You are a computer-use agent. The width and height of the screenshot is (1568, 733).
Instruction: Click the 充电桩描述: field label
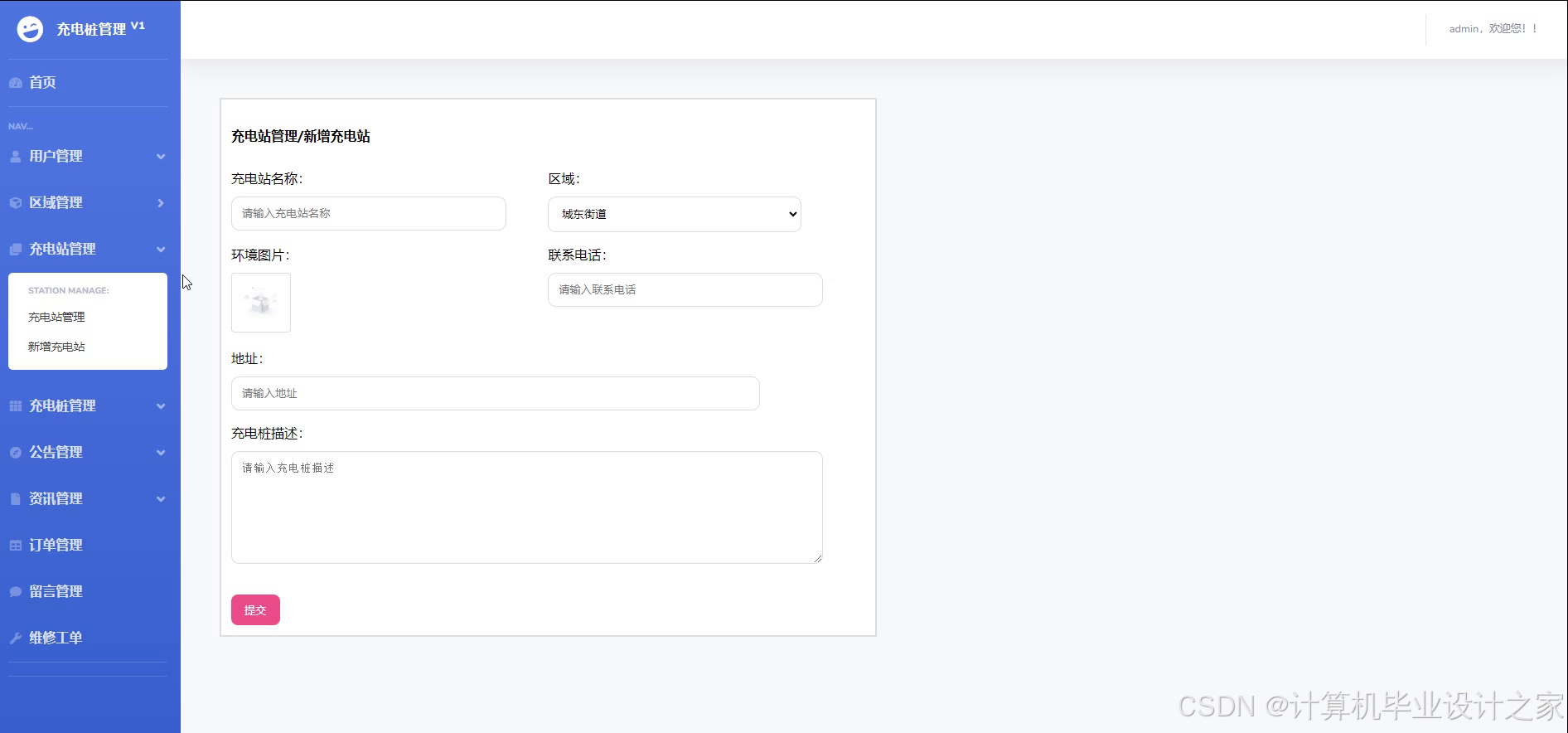point(267,433)
